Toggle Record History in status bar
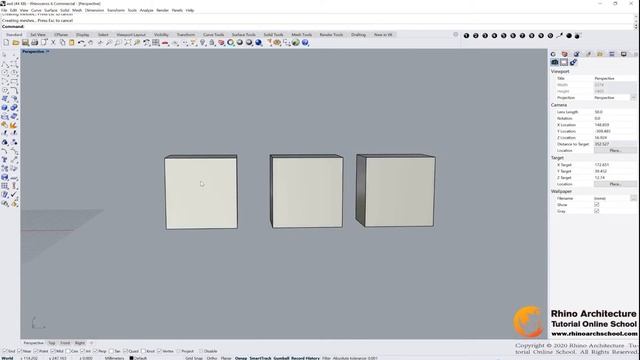Image resolution: width=640 pixels, height=360 pixels. 305,358
